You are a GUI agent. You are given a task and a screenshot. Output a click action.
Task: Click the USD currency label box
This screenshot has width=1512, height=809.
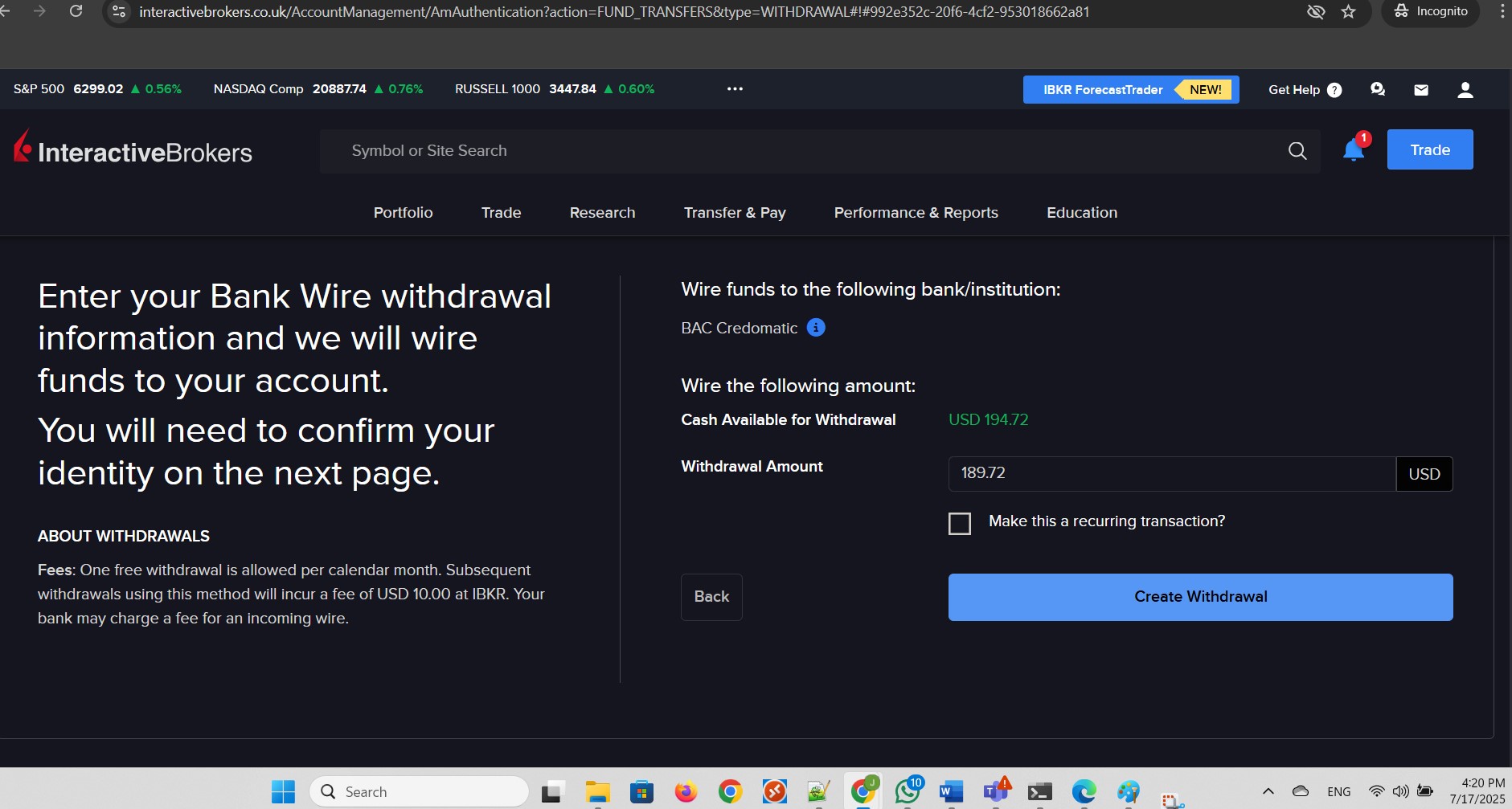[1424, 474]
